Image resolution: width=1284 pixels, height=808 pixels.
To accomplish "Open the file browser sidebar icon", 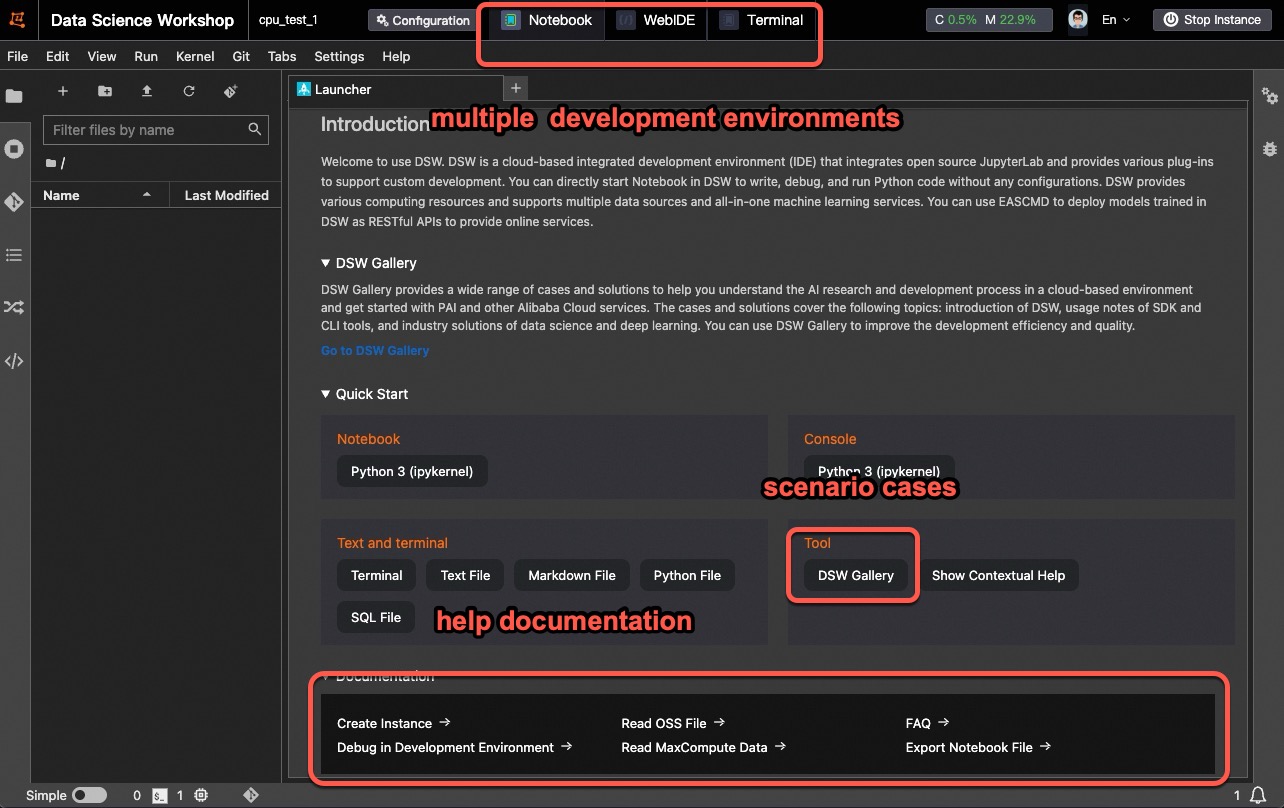I will 14,96.
